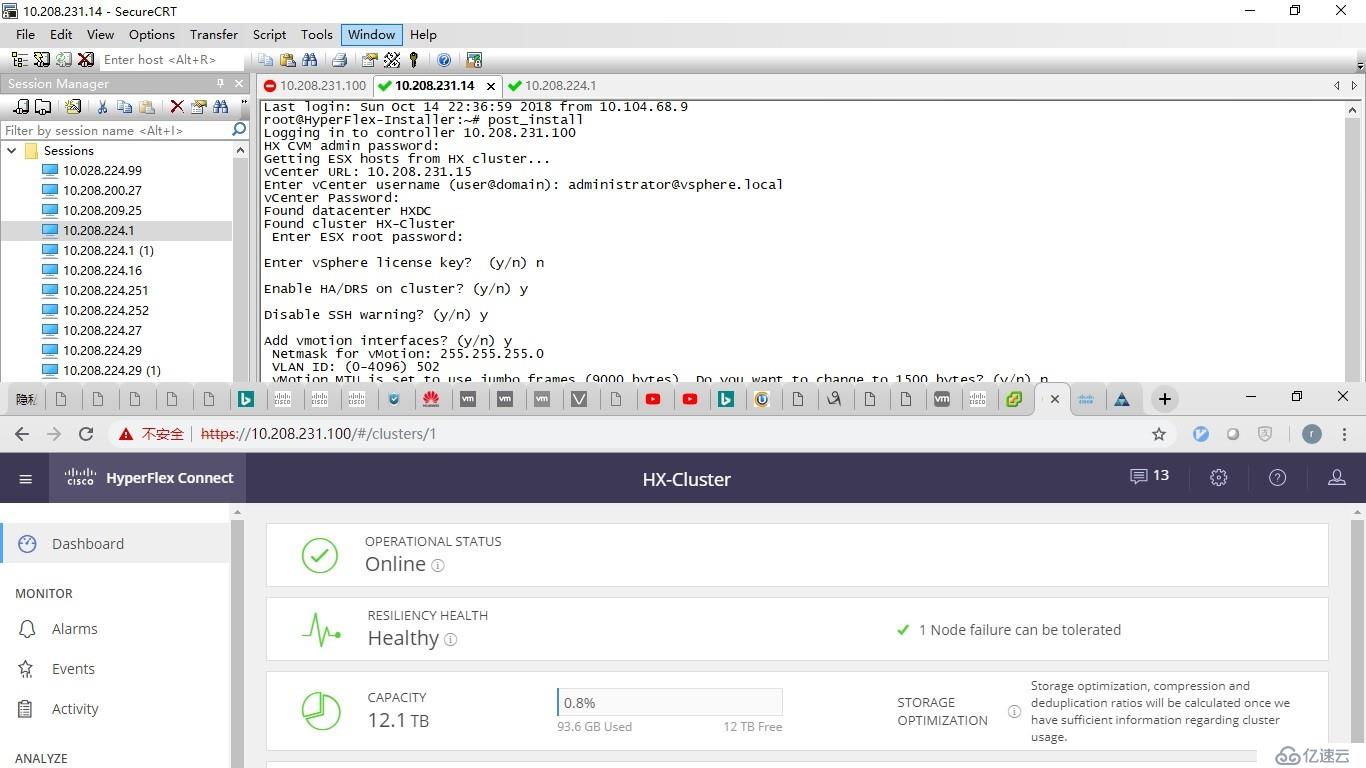This screenshot has width=1366, height=768.
Task: Collapse the Sessions folder tree
Action: tap(12, 151)
